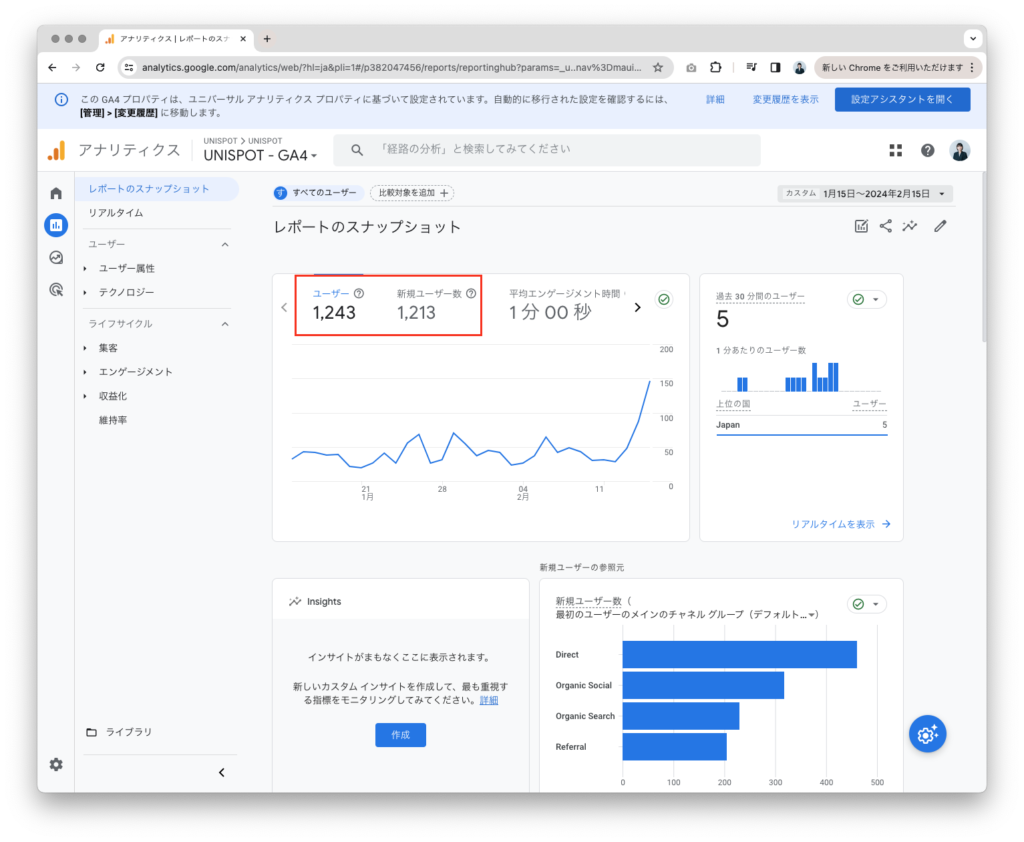Viewport: 1024px width, 842px height.
Task: Open Admin settings gear icon
Action: [56, 764]
